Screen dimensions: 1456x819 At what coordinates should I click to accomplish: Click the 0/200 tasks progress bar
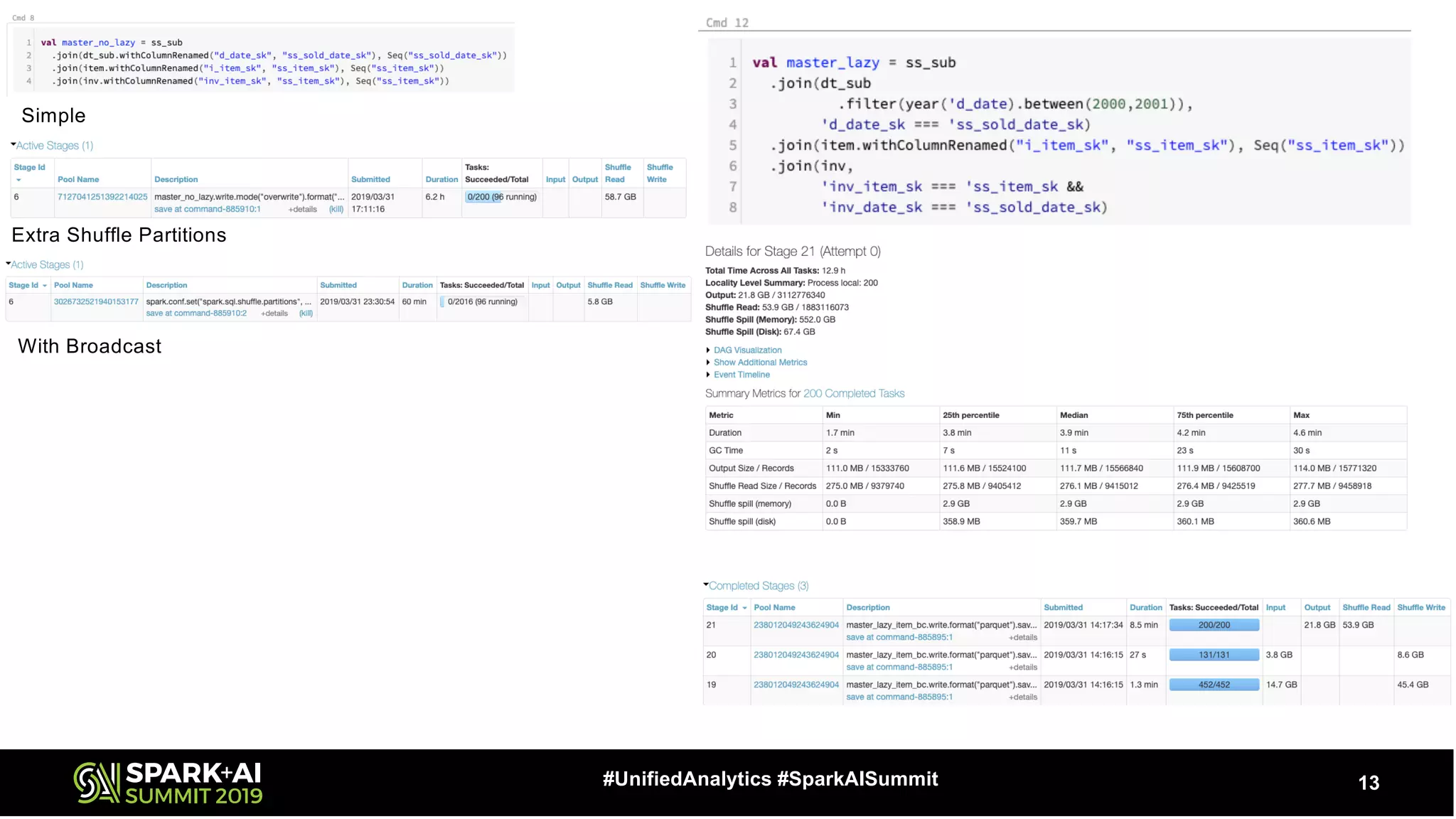pos(501,197)
